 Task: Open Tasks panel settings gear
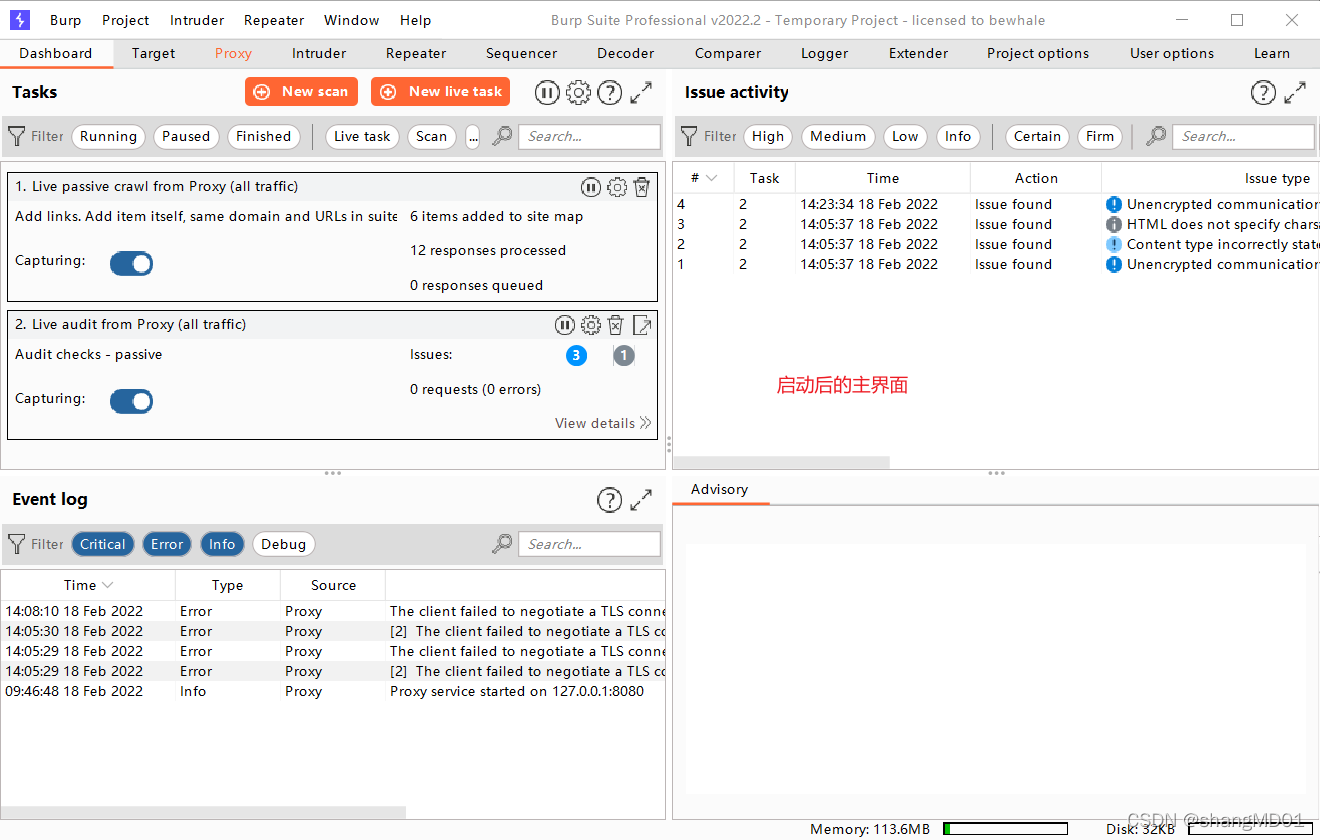click(x=579, y=93)
